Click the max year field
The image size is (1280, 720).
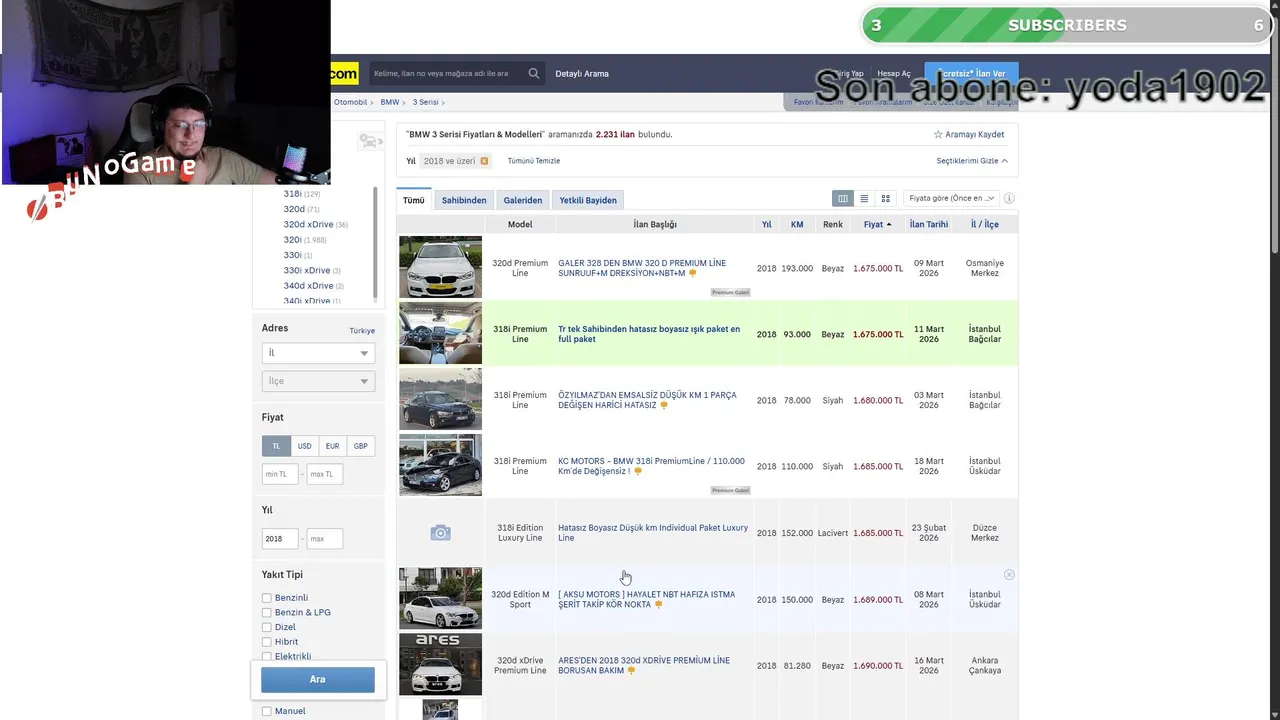pos(325,539)
